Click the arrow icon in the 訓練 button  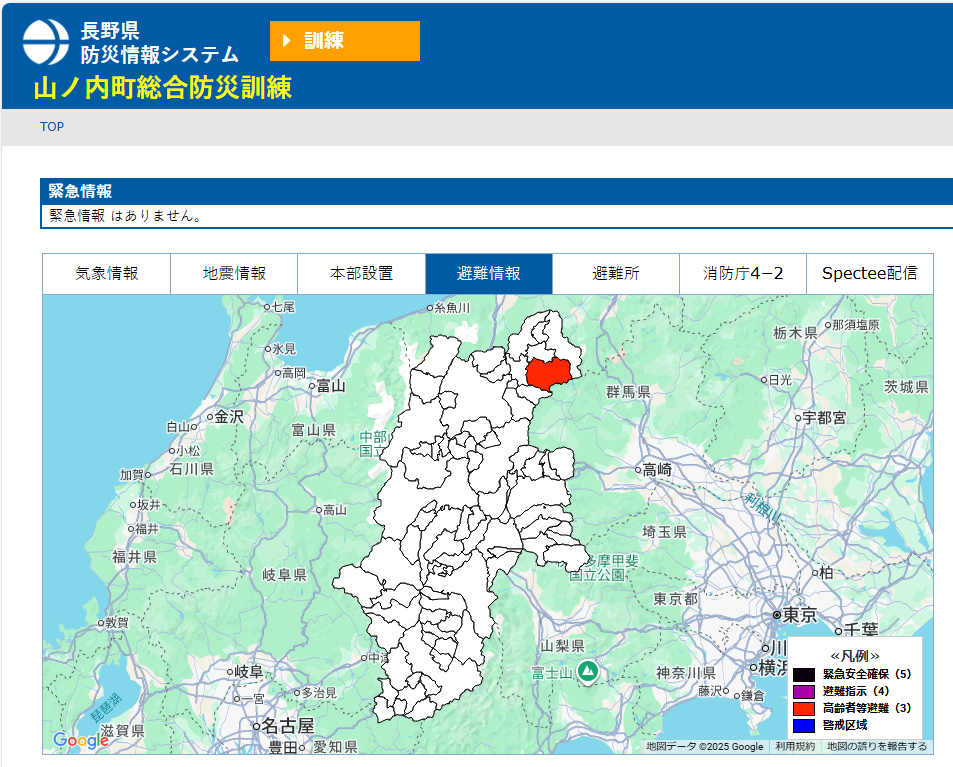[x=287, y=41]
